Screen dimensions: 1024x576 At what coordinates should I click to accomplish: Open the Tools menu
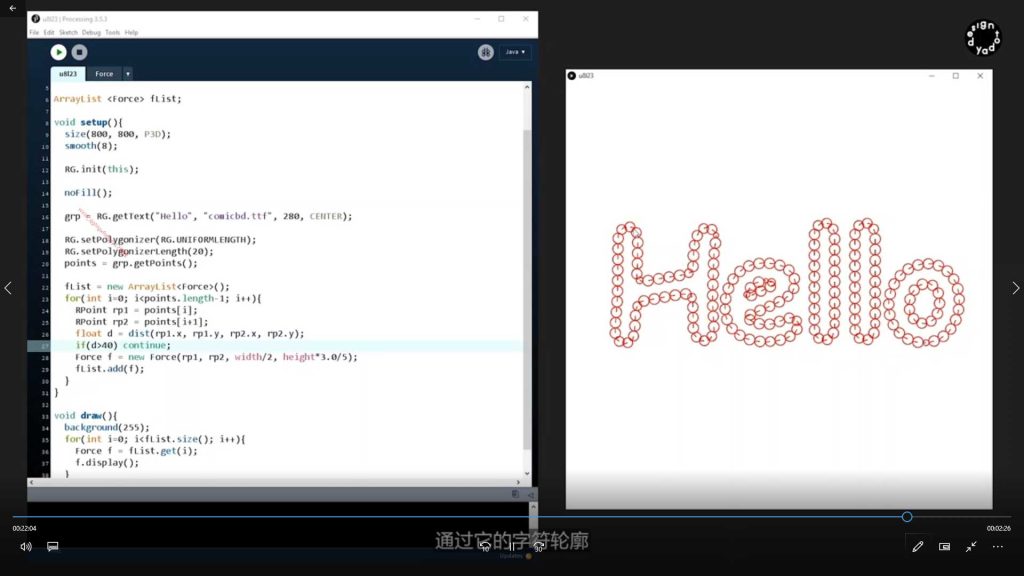click(x=112, y=32)
